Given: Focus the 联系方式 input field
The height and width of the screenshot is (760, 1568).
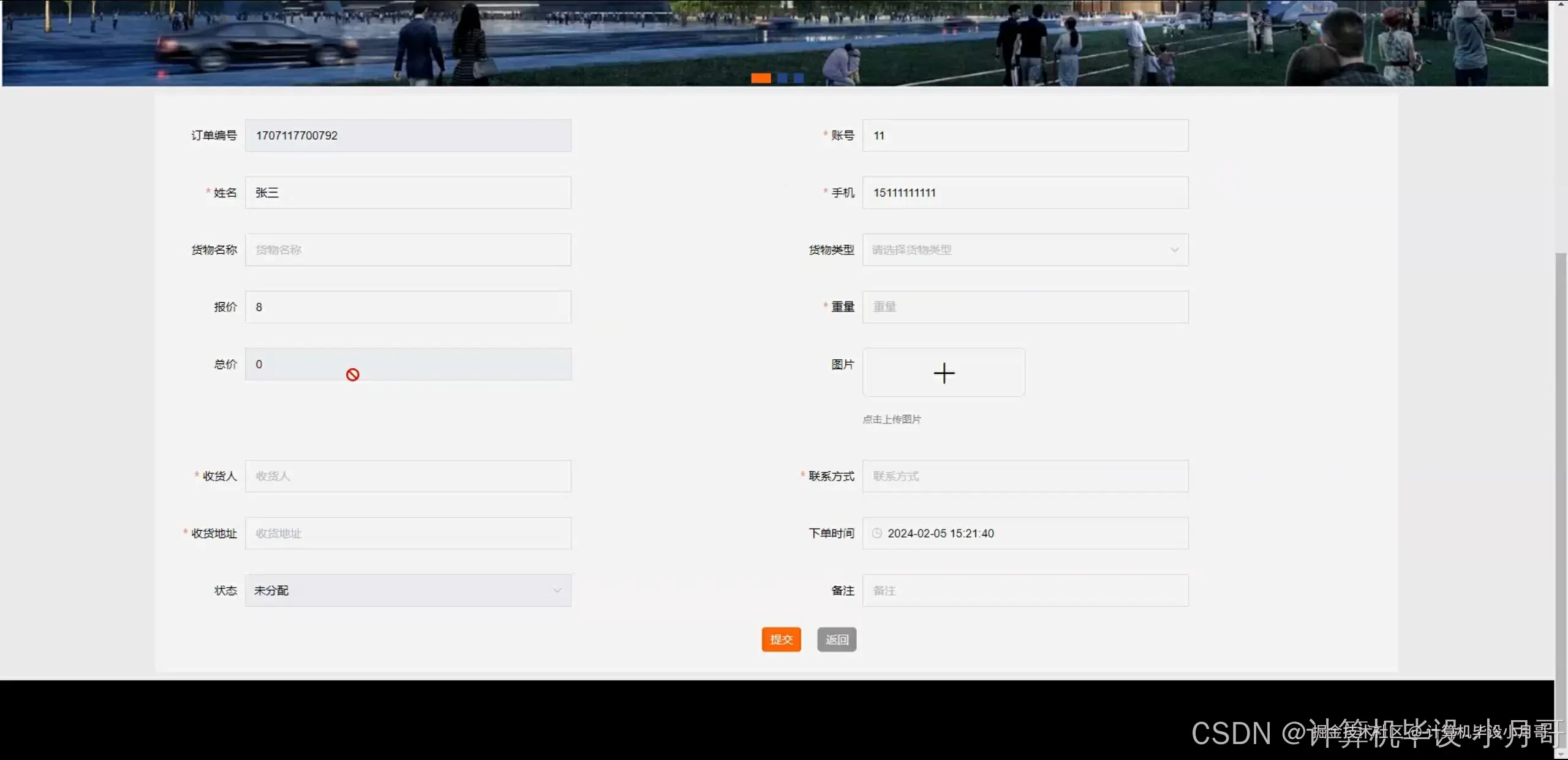Looking at the screenshot, I should point(1025,476).
